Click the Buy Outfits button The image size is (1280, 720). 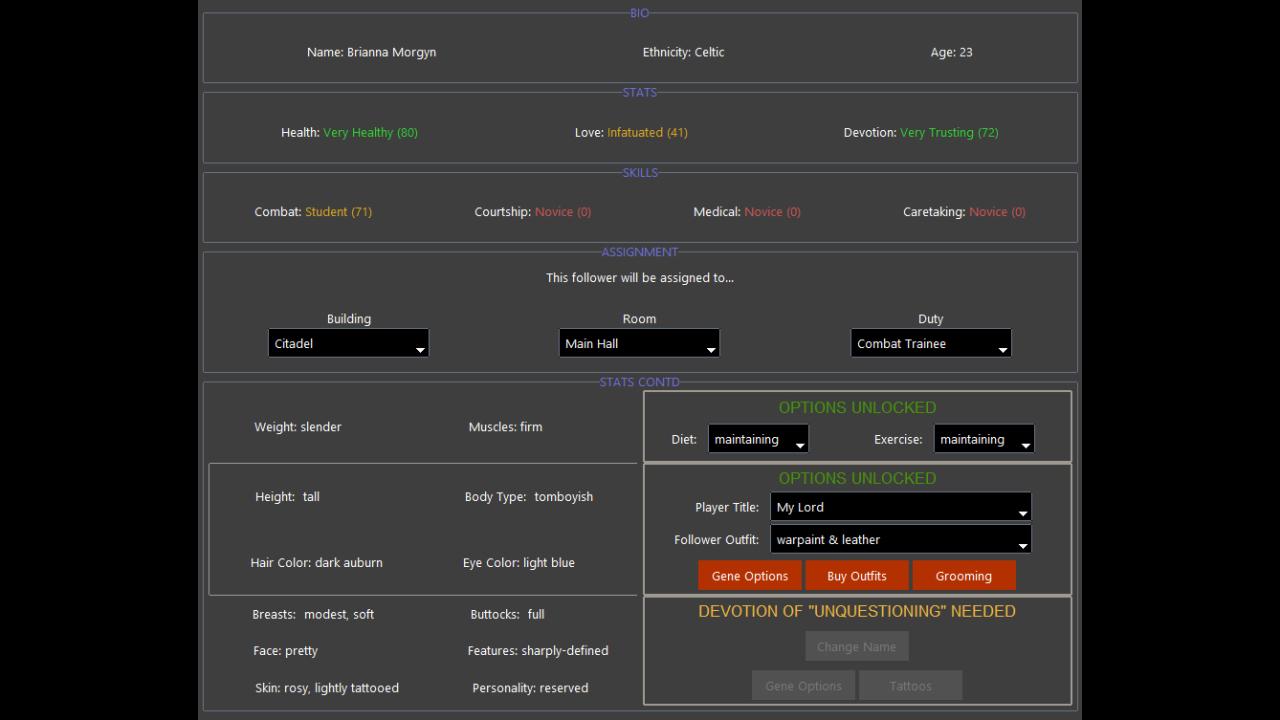point(857,576)
